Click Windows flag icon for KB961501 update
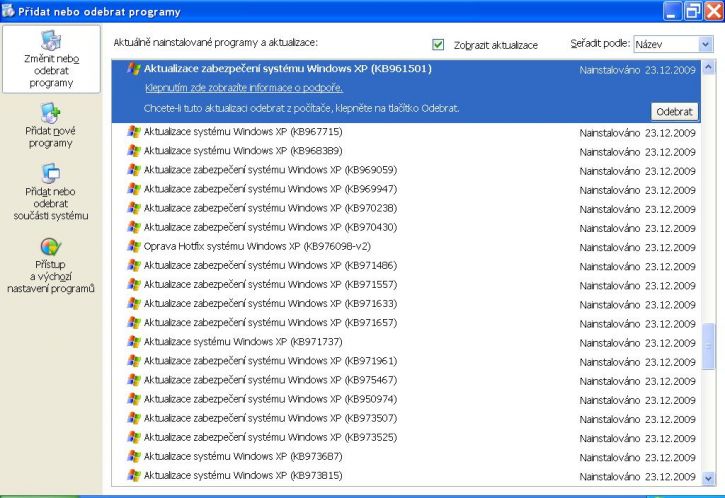 point(134,69)
